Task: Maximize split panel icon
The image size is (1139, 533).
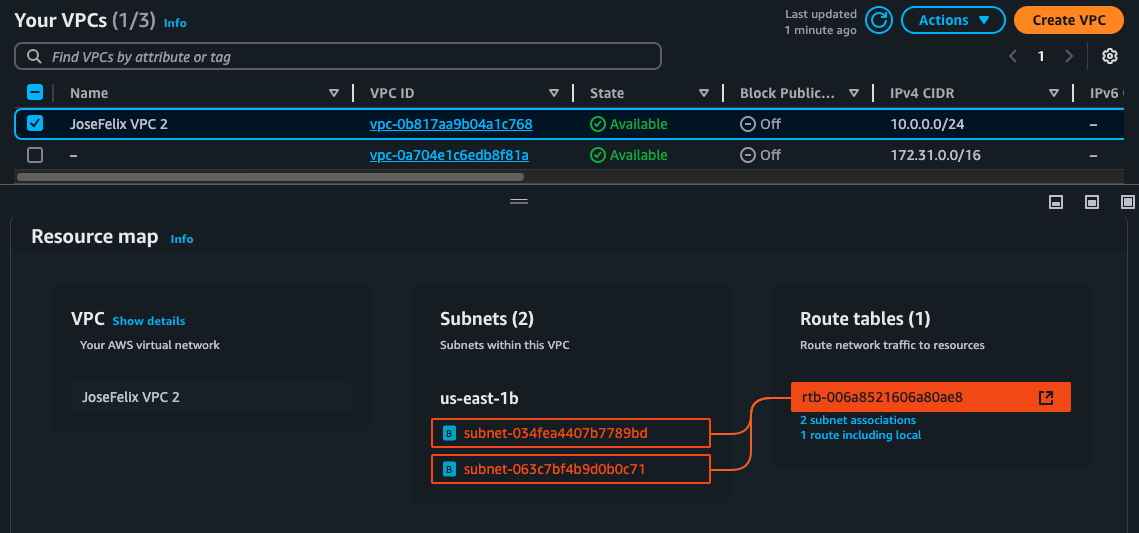Action: [x=1127, y=202]
